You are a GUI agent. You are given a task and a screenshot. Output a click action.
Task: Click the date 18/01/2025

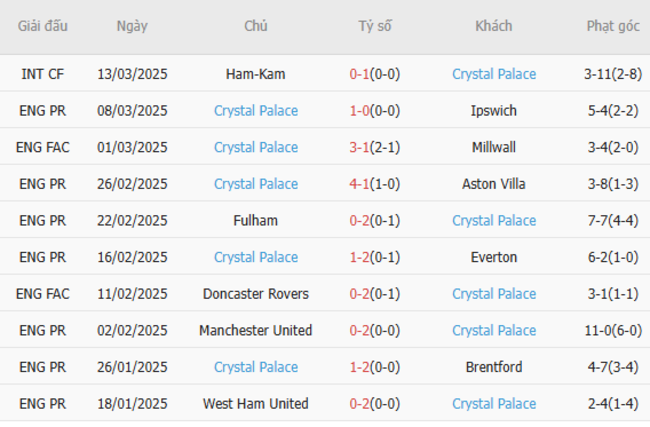132,404
